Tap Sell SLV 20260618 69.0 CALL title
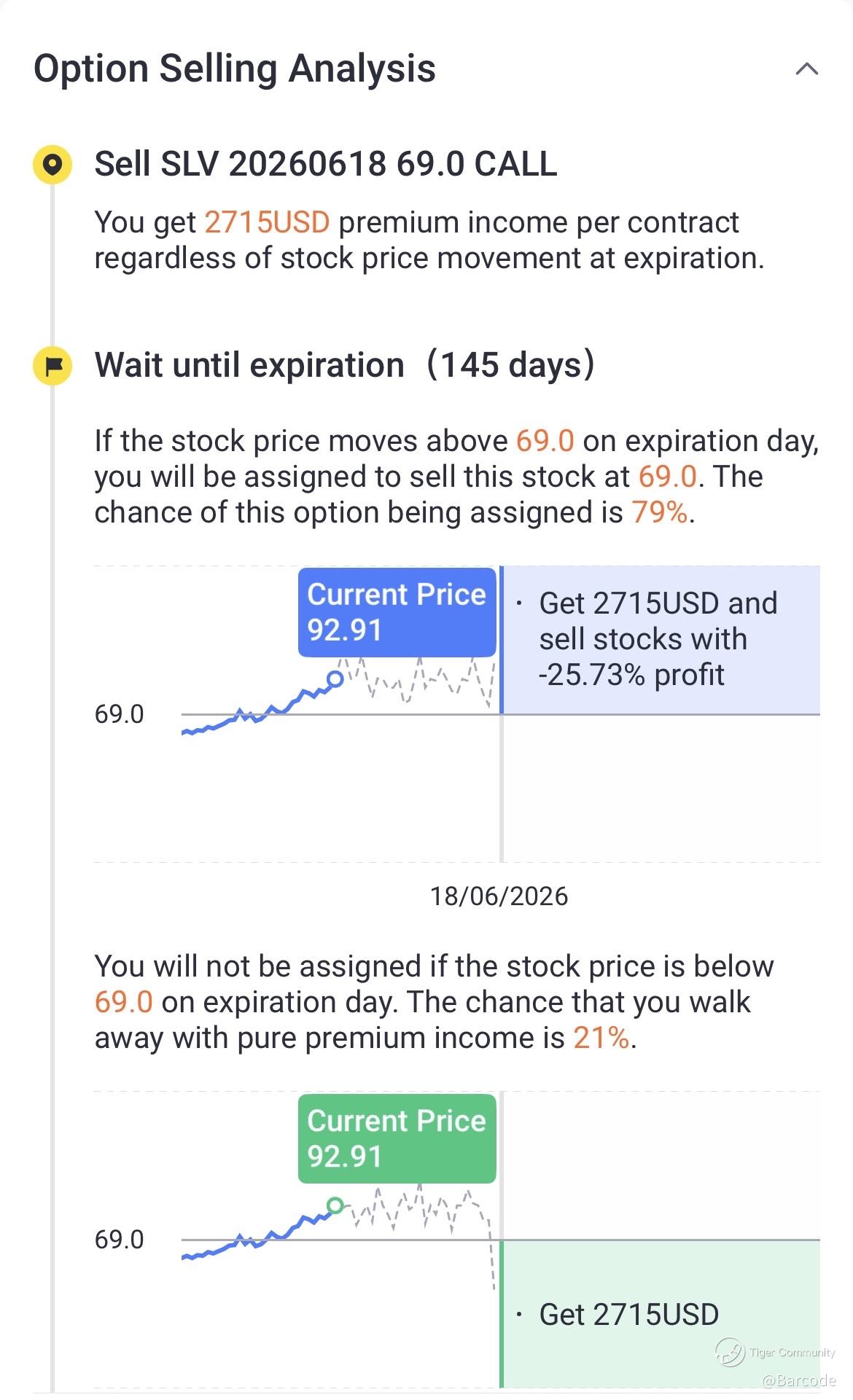The image size is (853, 1400). coord(325,164)
